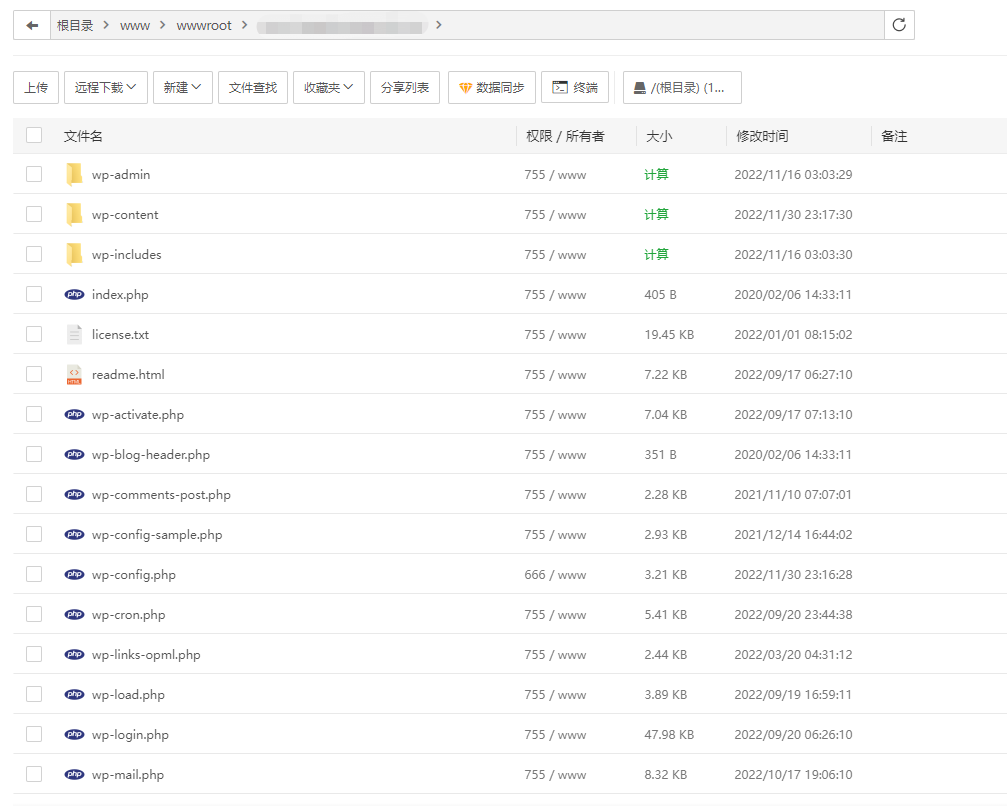Click the php icon for wp-config-sample.php
Image resolution: width=1007 pixels, height=806 pixels.
pyautogui.click(x=74, y=534)
